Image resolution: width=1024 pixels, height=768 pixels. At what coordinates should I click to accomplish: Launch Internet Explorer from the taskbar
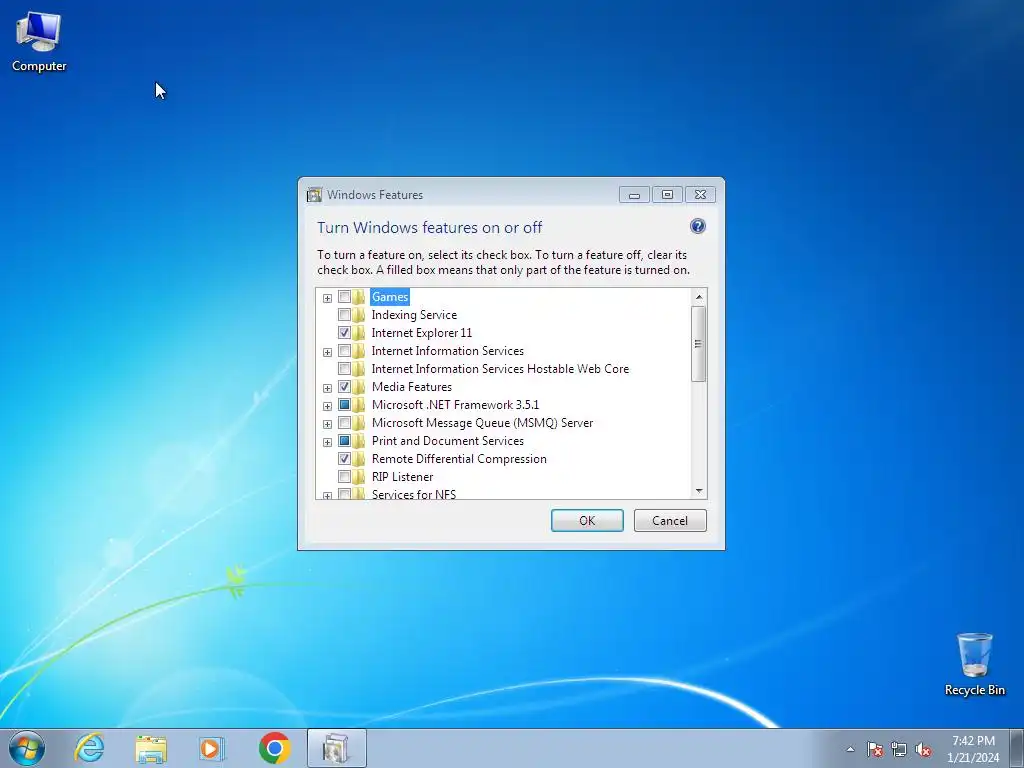coord(89,748)
